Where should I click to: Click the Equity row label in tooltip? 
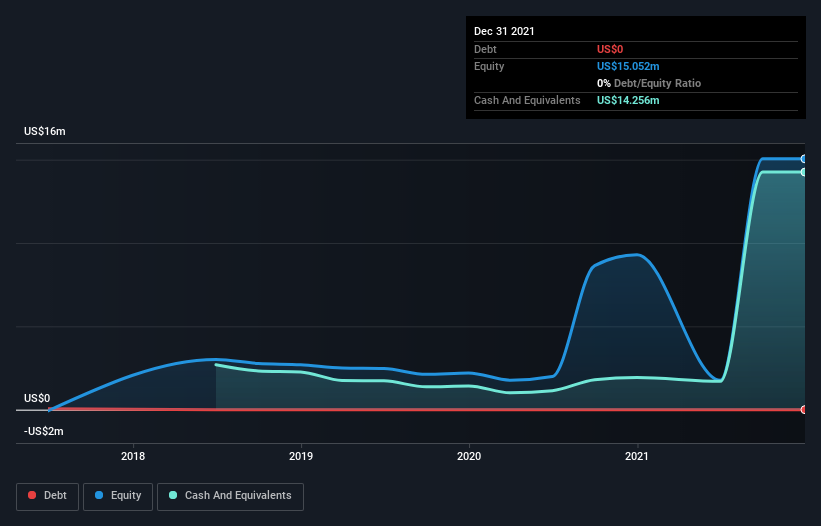tap(489, 66)
